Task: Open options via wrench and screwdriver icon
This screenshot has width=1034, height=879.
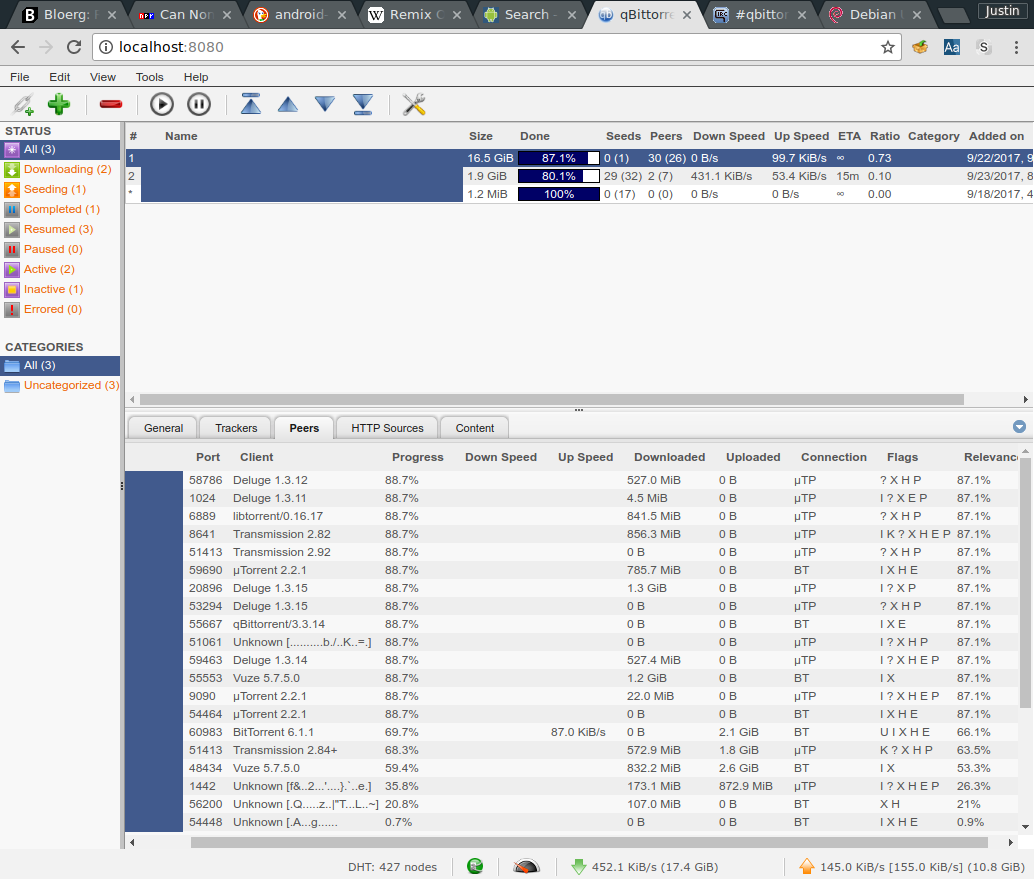Action: 414,104
